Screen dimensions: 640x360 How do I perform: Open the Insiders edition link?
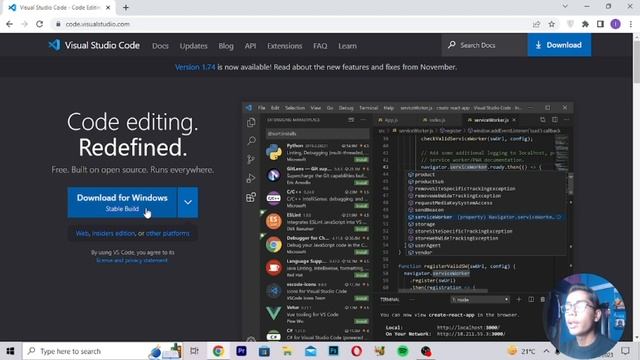pyautogui.click(x=113, y=233)
